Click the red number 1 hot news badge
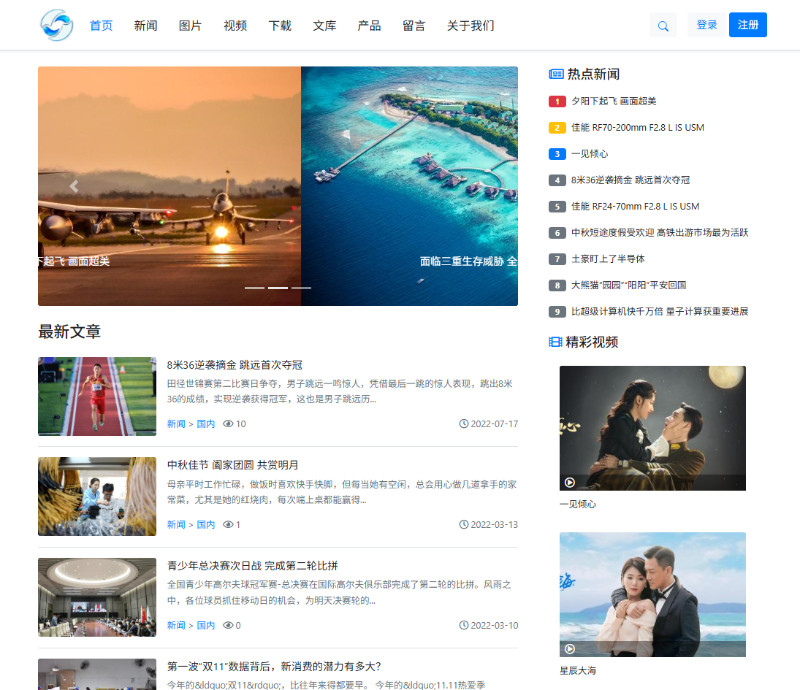Screen dimensions: 800x690 pos(557,101)
